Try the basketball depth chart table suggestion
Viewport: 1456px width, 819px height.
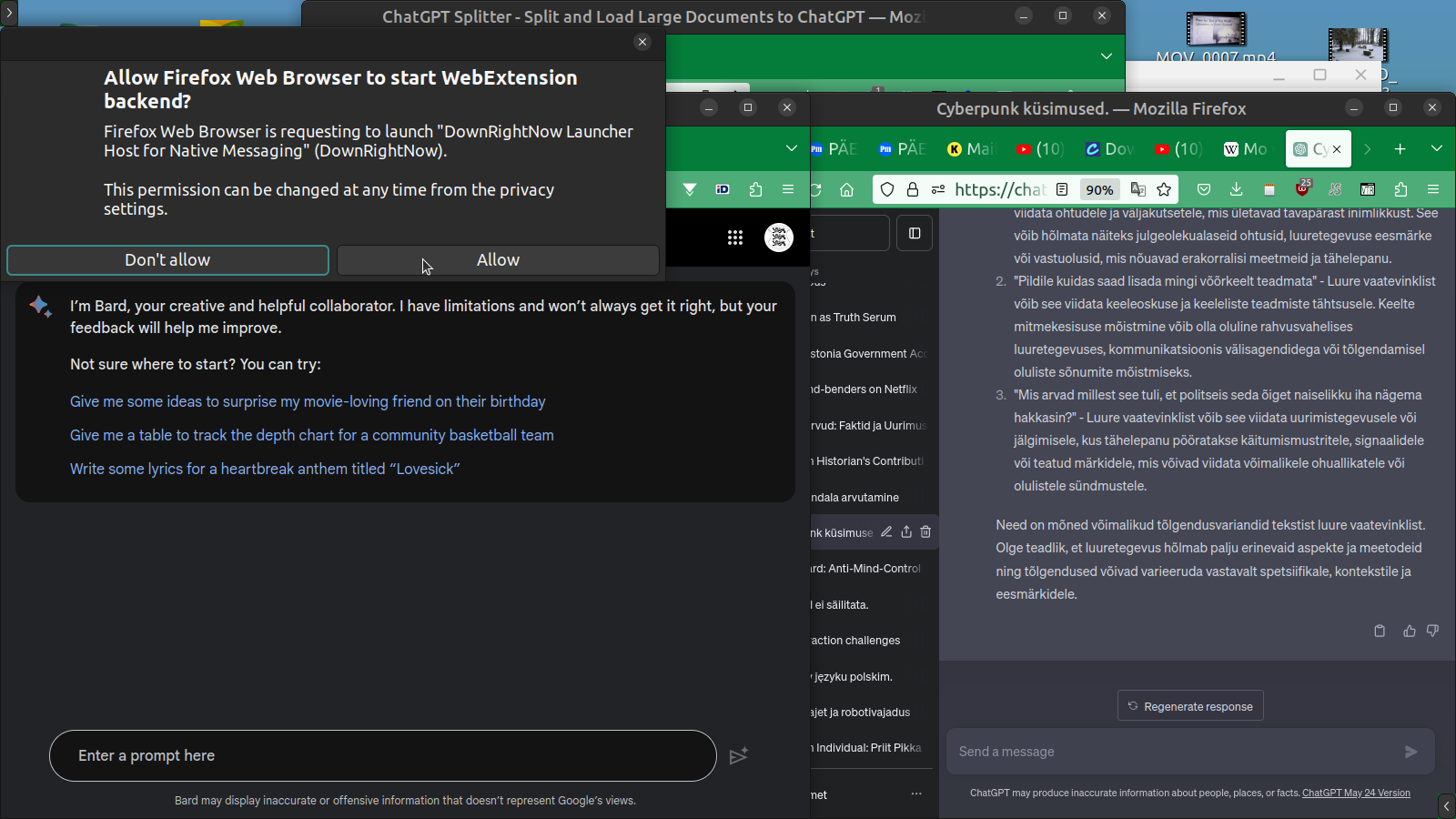click(312, 435)
